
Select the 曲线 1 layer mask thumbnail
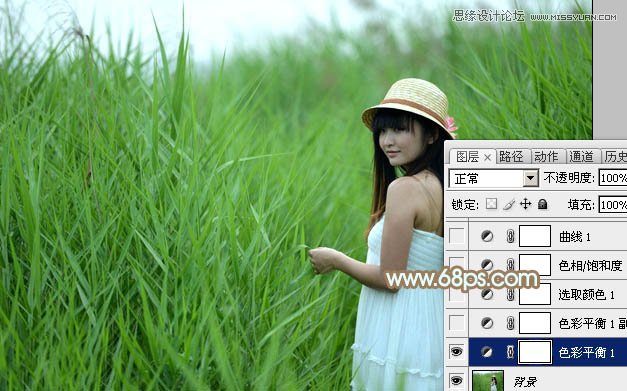tap(535, 236)
